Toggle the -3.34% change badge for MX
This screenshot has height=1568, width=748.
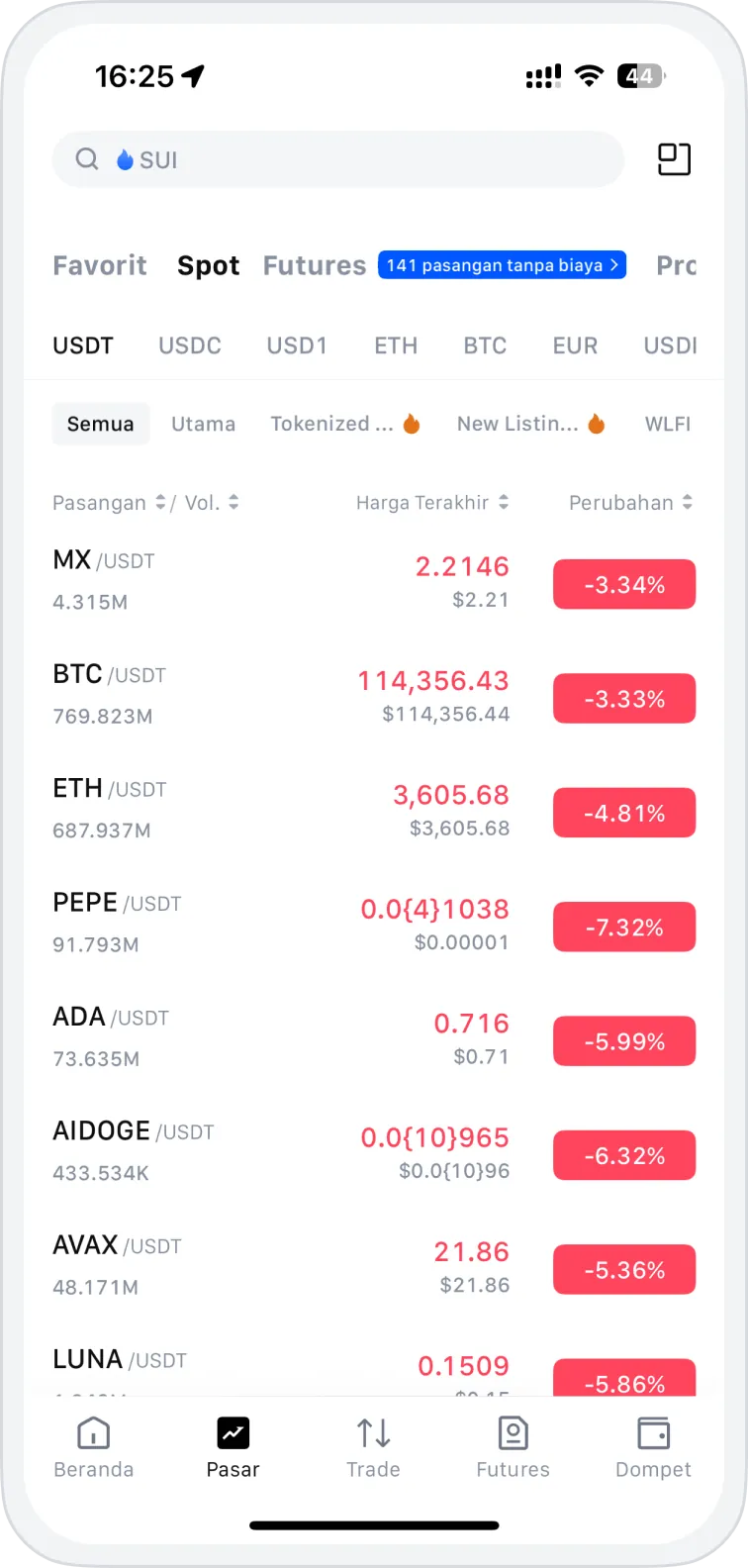point(623,585)
